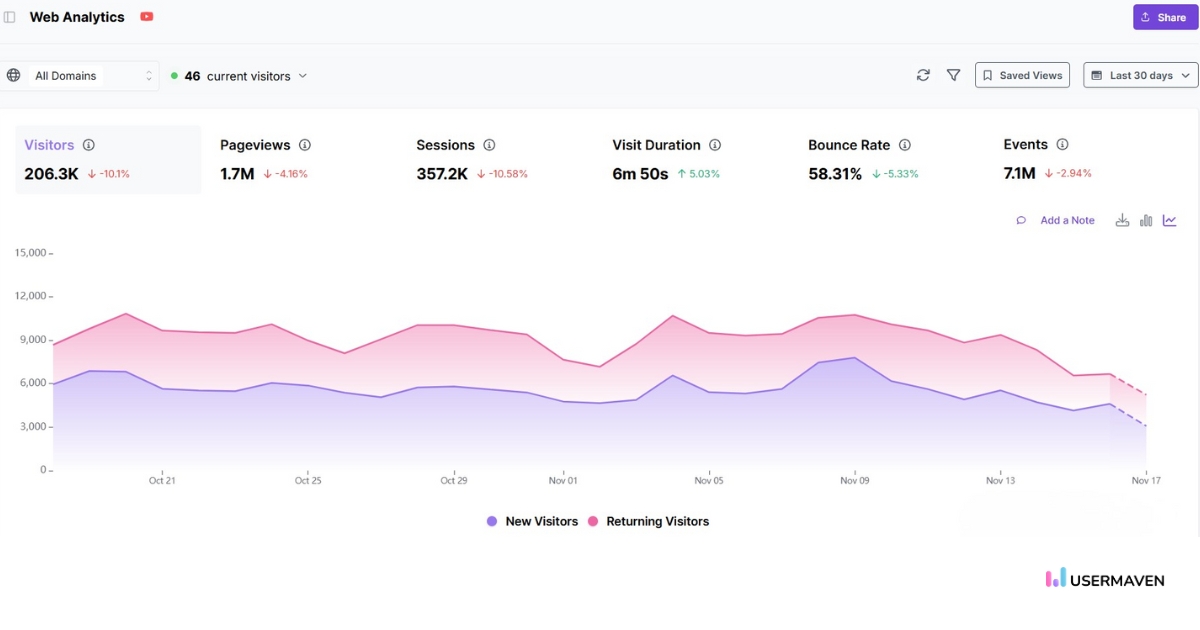Select the line chart view icon

1170,220
